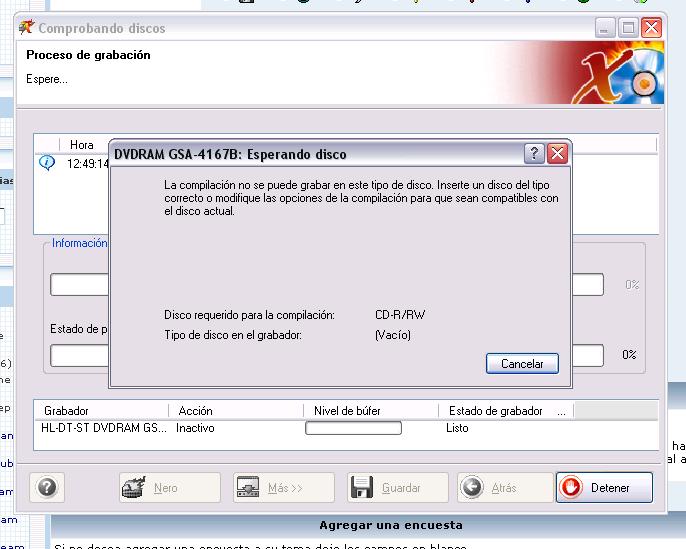The width and height of the screenshot is (686, 549).
Task: Click the Estado de grabador column header
Action: (x=506, y=411)
